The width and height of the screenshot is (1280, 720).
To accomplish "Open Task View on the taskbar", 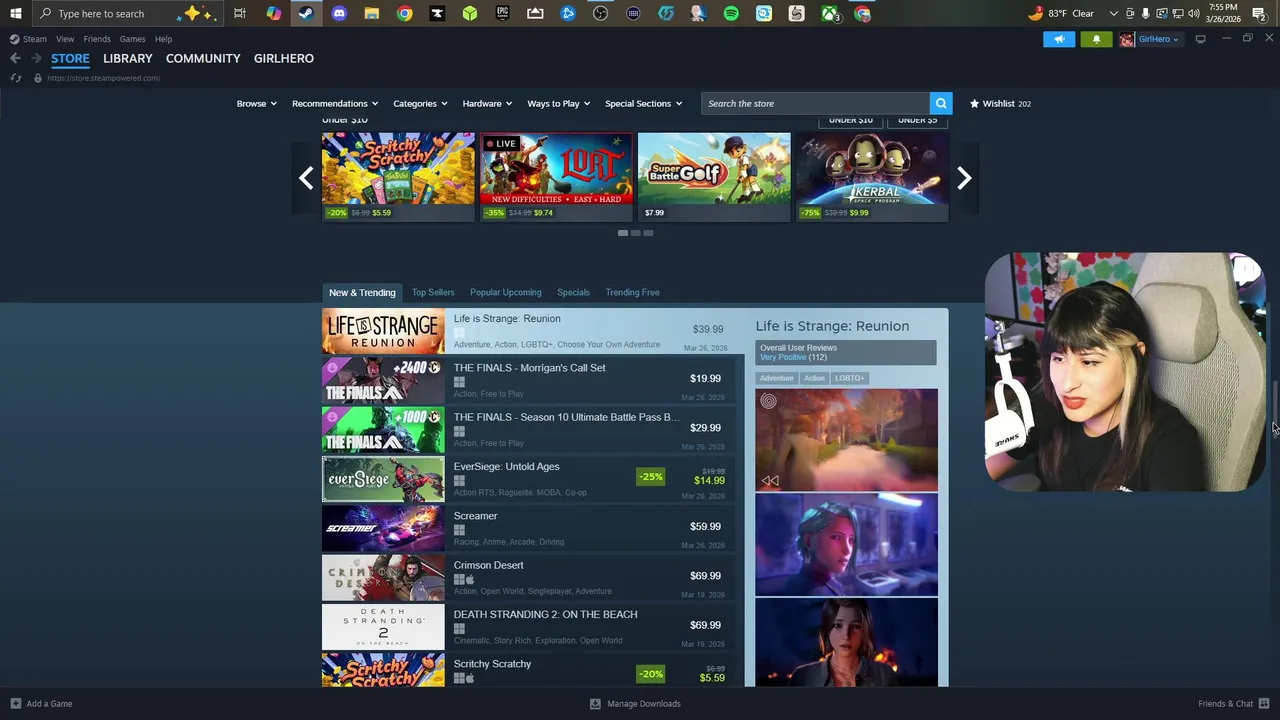I will click(240, 13).
